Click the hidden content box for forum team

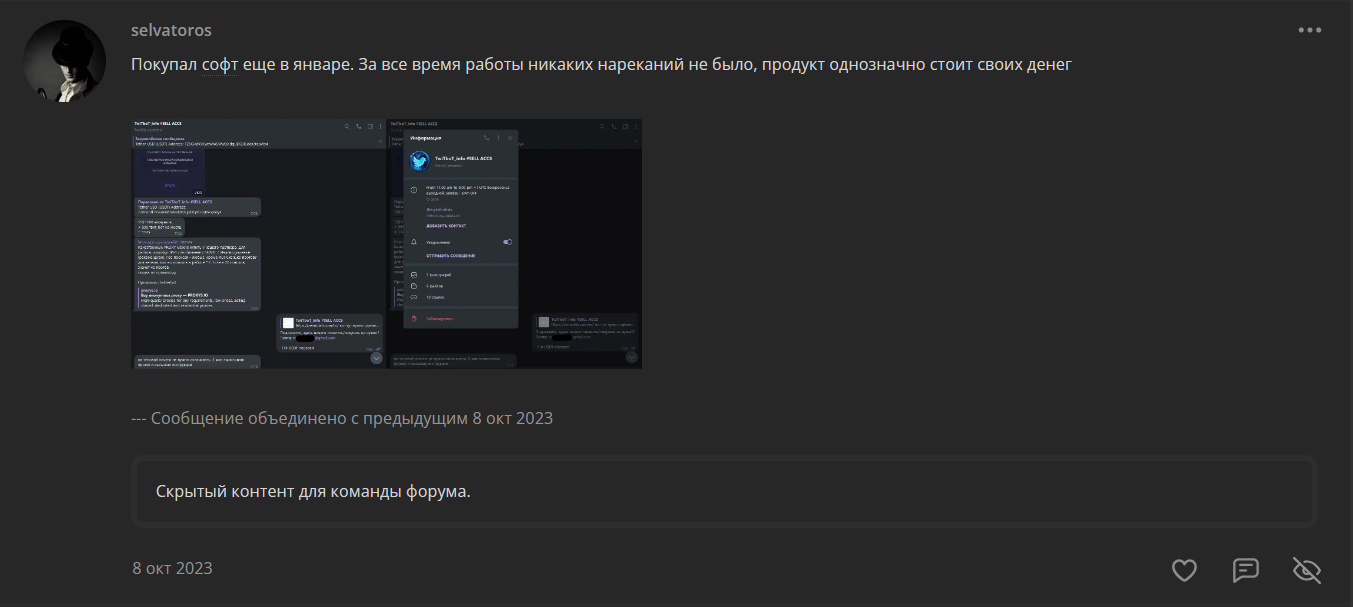pos(724,491)
